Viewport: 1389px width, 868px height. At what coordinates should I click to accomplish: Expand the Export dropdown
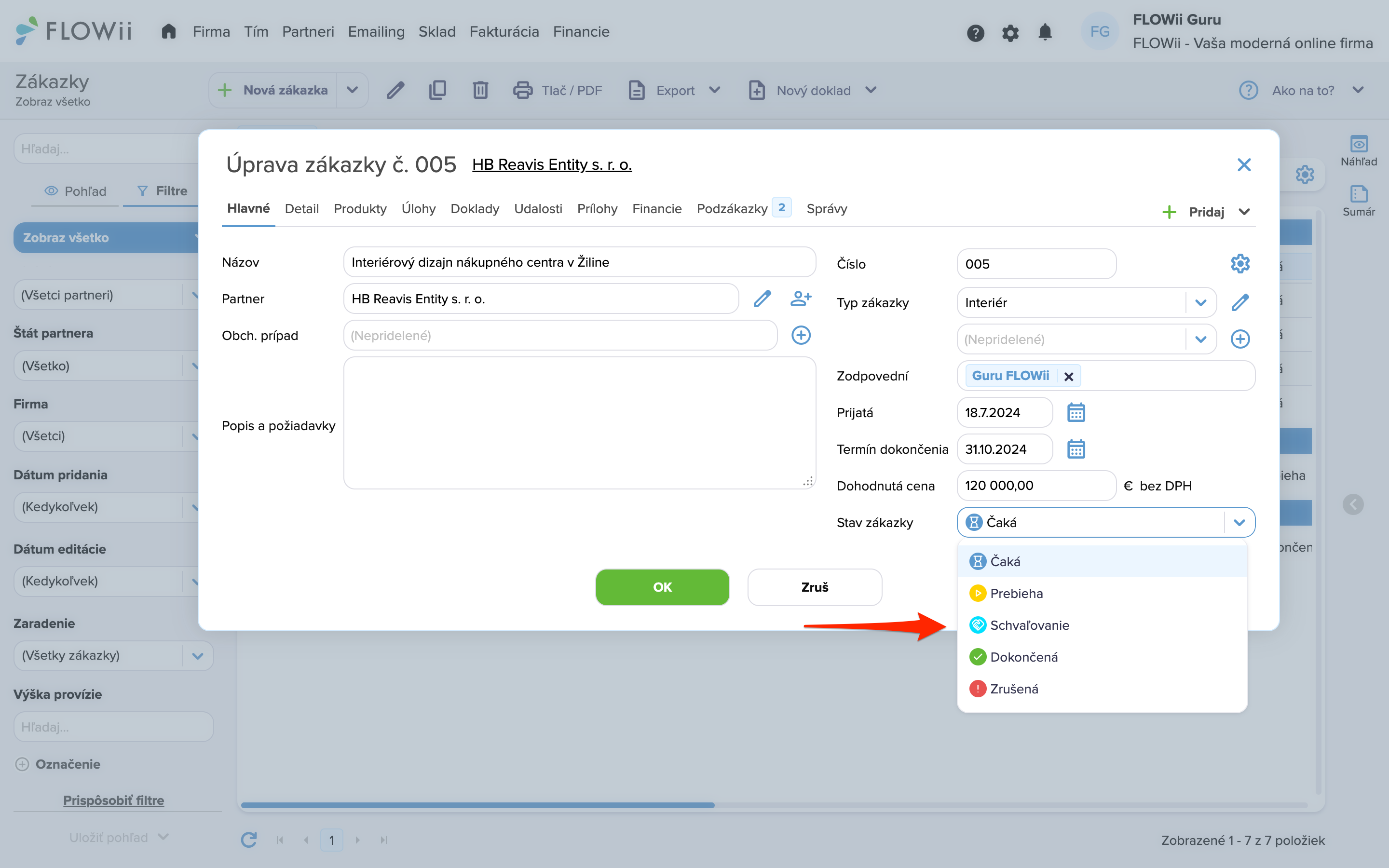[x=715, y=90]
